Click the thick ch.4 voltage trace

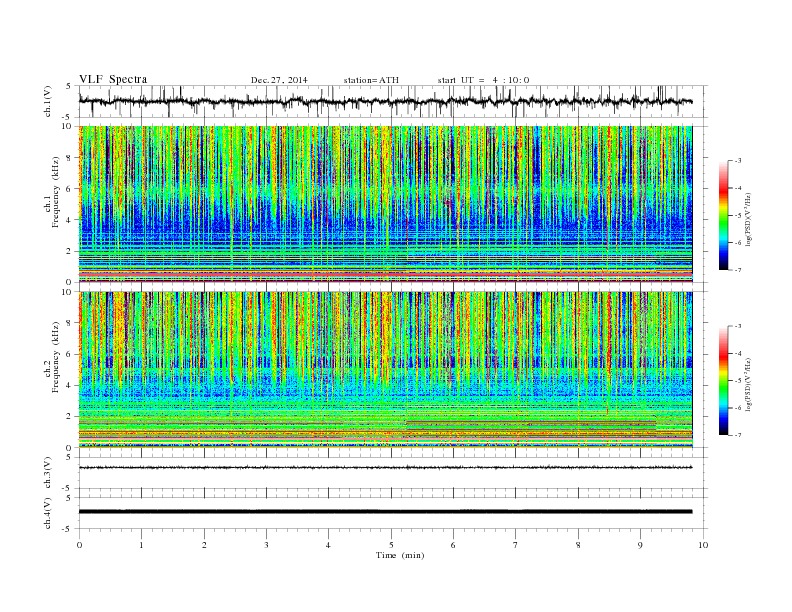tap(385, 512)
